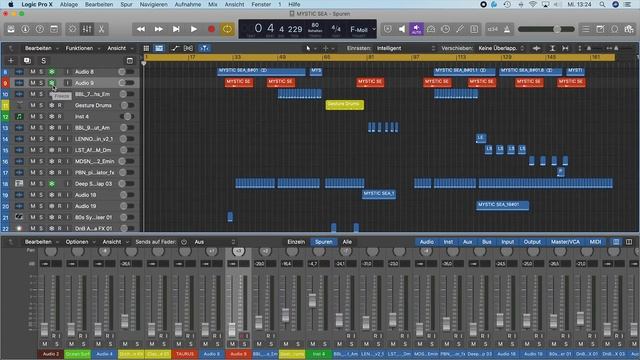
Task: Click the red Record button
Action: [211, 29]
